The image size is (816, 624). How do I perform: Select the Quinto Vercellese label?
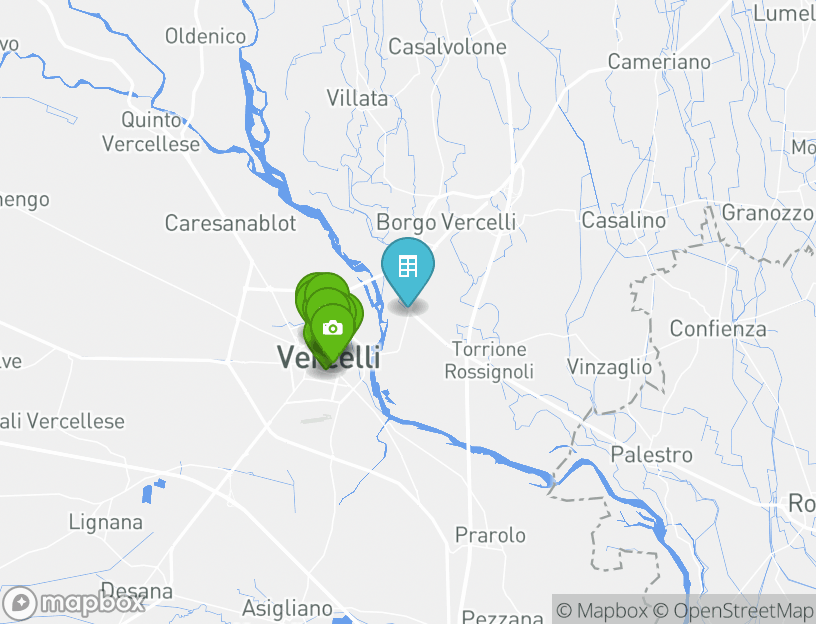pyautogui.click(x=151, y=132)
